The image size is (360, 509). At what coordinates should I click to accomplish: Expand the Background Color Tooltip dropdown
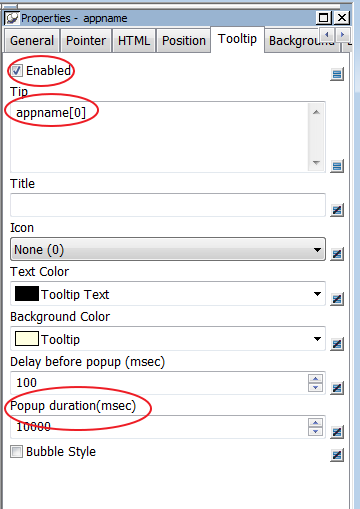(x=168, y=339)
